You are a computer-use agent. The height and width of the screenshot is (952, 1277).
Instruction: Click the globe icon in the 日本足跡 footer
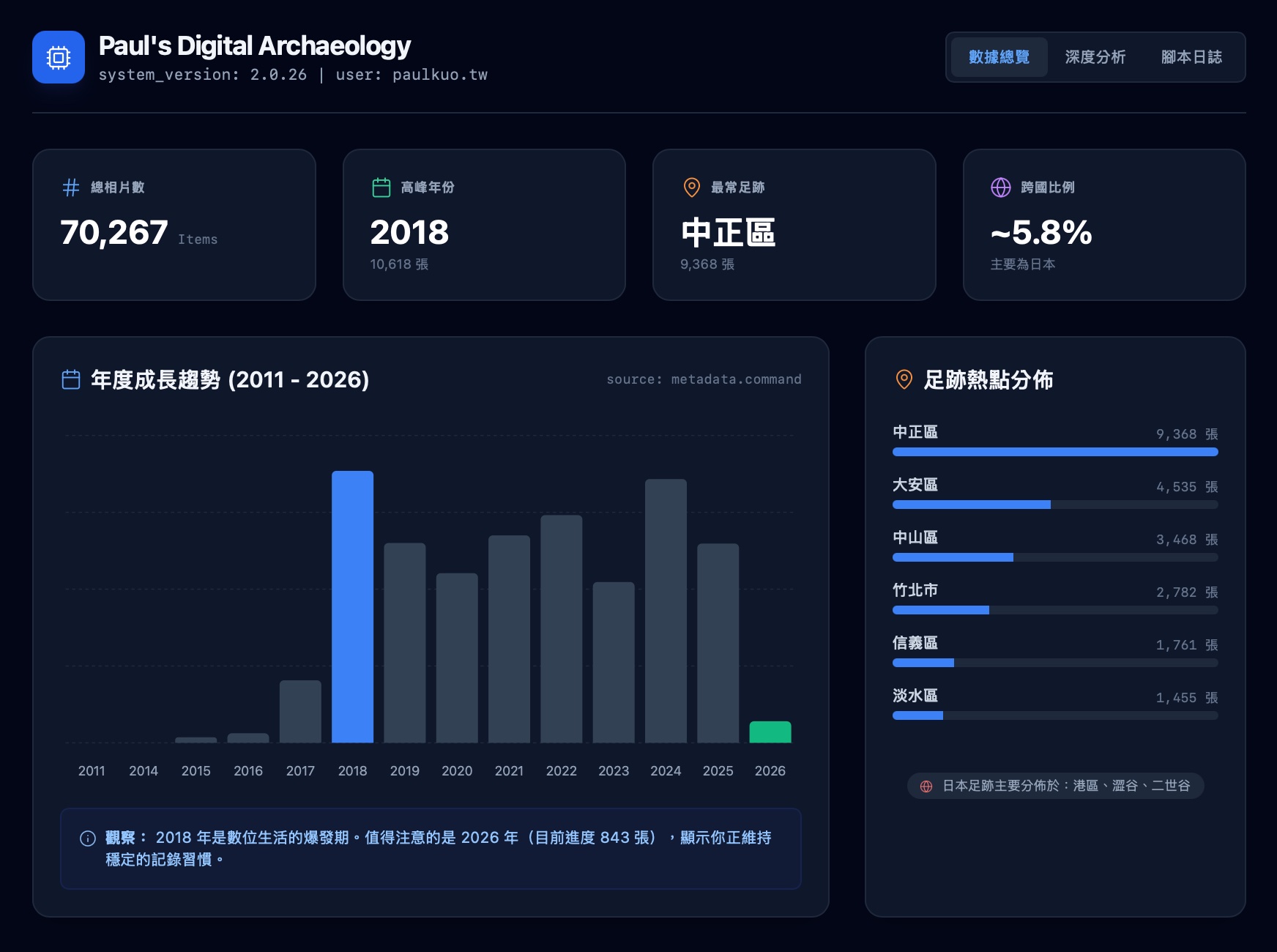coord(927,785)
